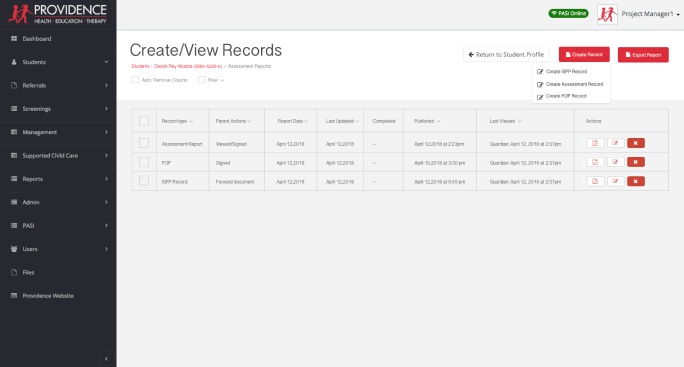Viewport: 684px width, 367px height.
Task: Click the Screenings list icon
Action: (x=14, y=109)
